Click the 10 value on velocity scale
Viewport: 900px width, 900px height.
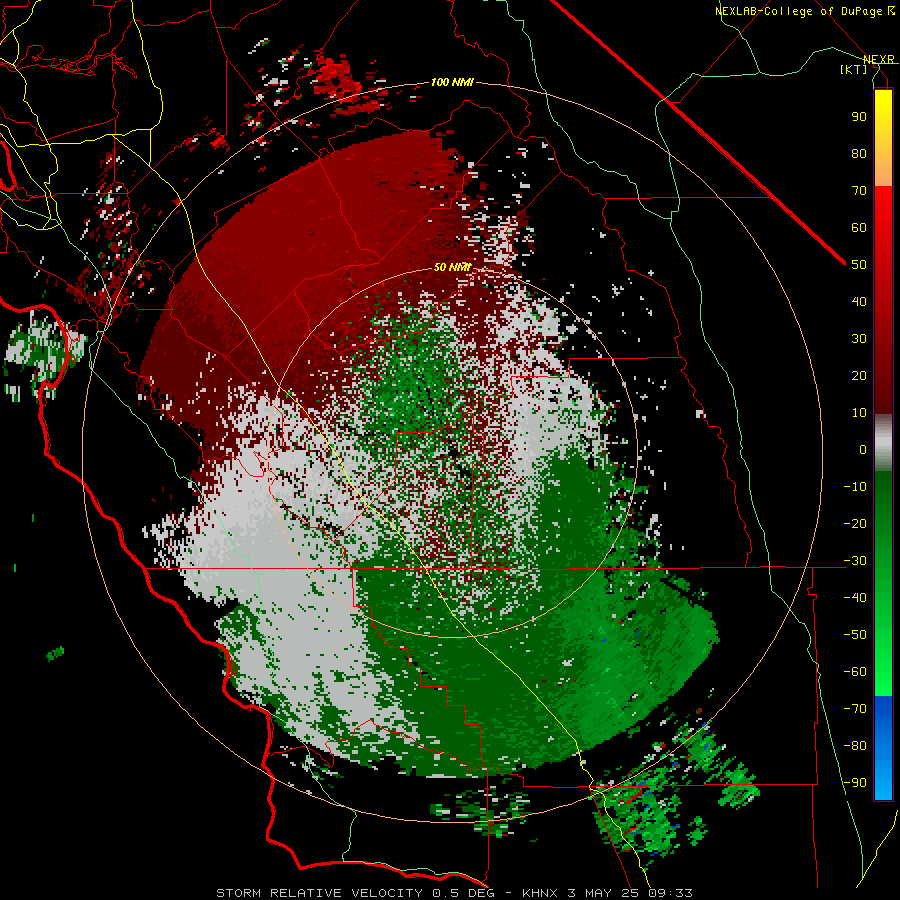(x=859, y=413)
